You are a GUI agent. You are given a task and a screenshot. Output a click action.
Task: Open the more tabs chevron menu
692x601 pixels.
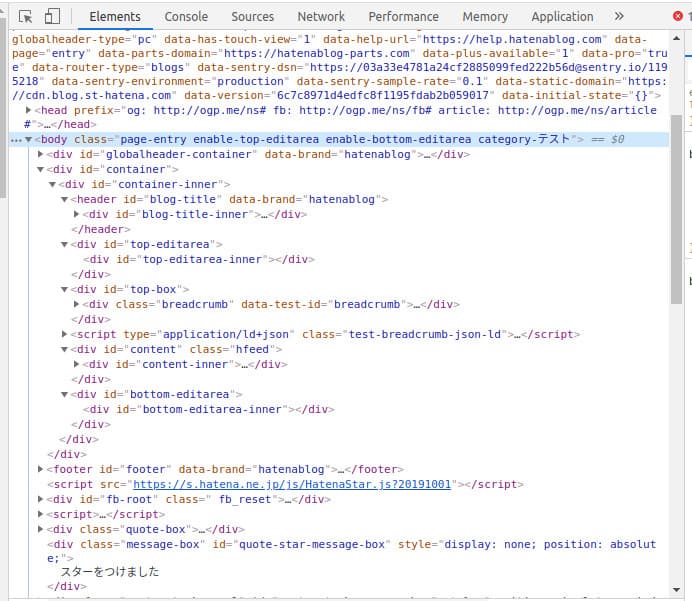click(x=619, y=16)
